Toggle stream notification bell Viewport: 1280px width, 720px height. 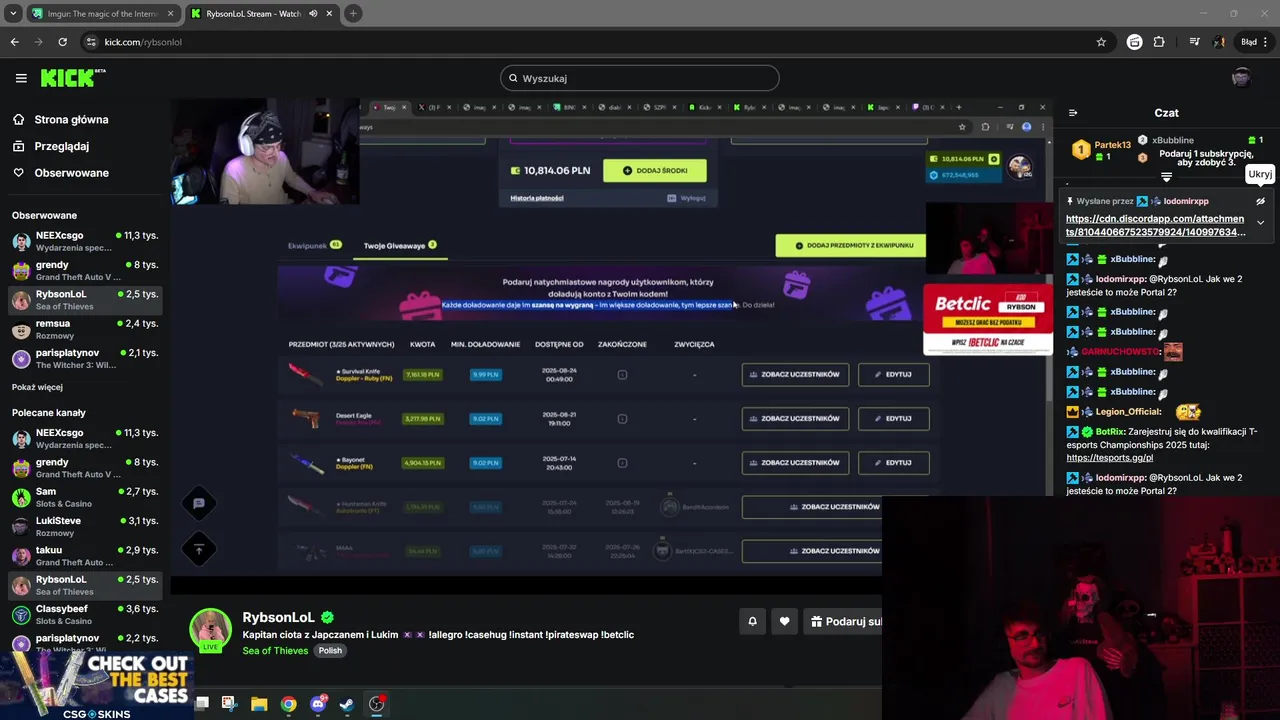(752, 621)
